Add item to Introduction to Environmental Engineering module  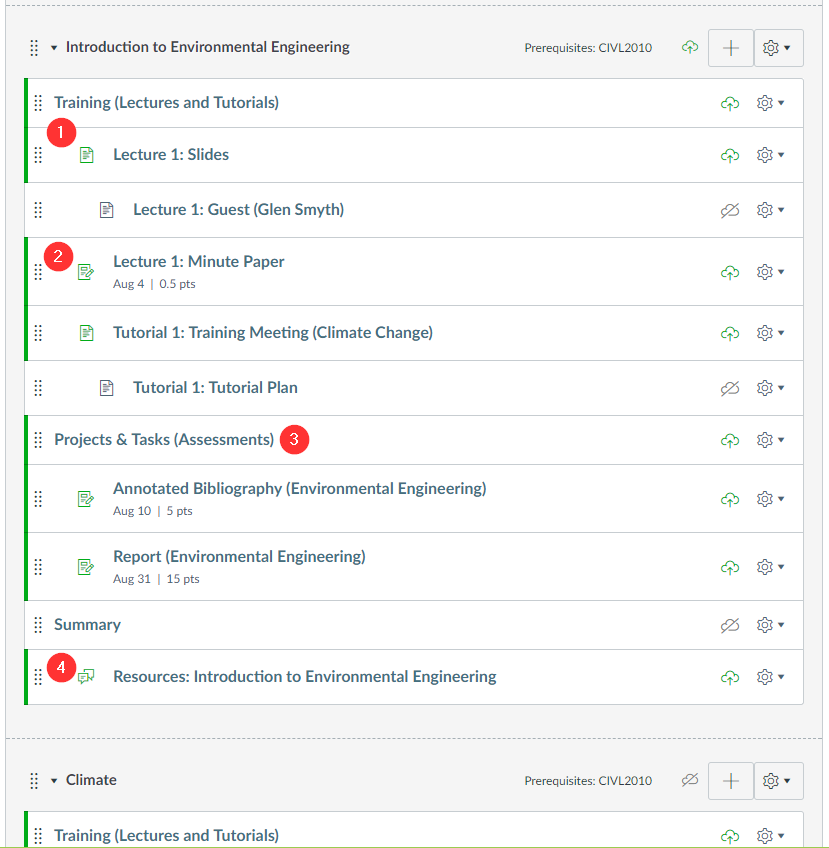point(731,48)
